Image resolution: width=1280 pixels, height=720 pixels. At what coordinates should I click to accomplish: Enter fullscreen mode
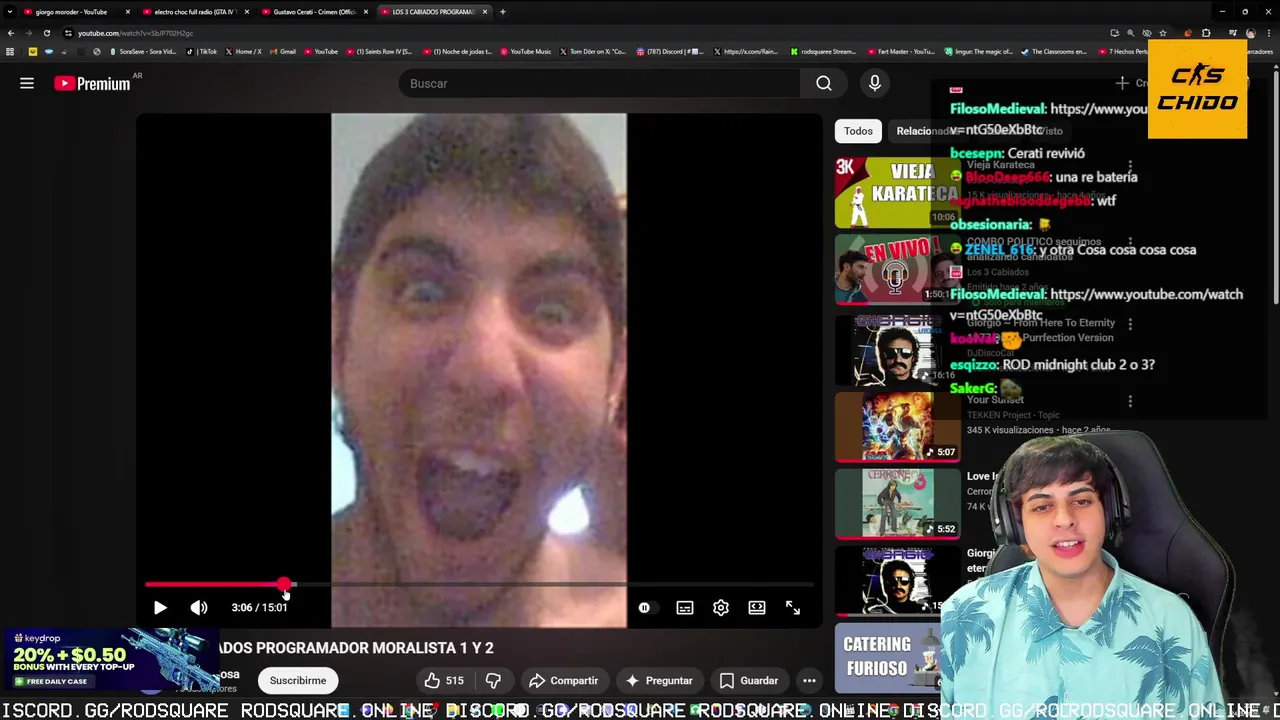[x=793, y=607]
